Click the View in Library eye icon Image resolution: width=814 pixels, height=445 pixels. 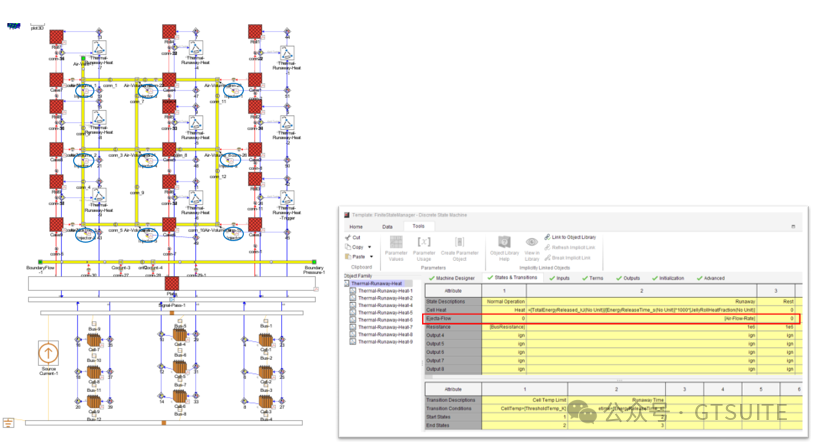(x=532, y=242)
